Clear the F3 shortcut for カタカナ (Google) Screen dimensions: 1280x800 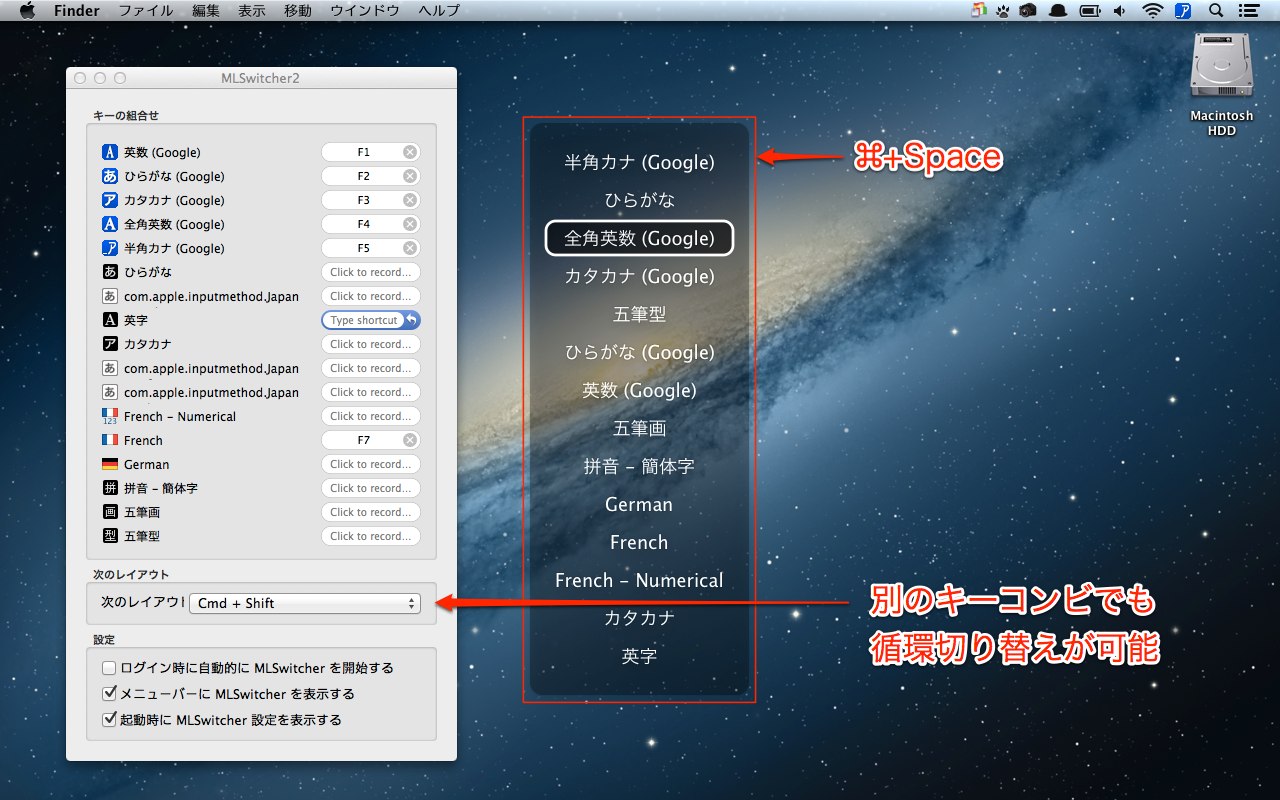coord(410,200)
